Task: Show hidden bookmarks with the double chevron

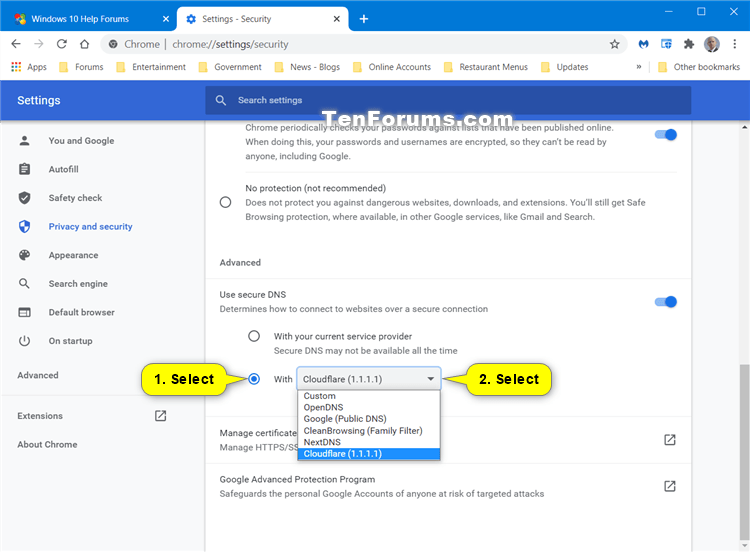Action: pos(639,67)
